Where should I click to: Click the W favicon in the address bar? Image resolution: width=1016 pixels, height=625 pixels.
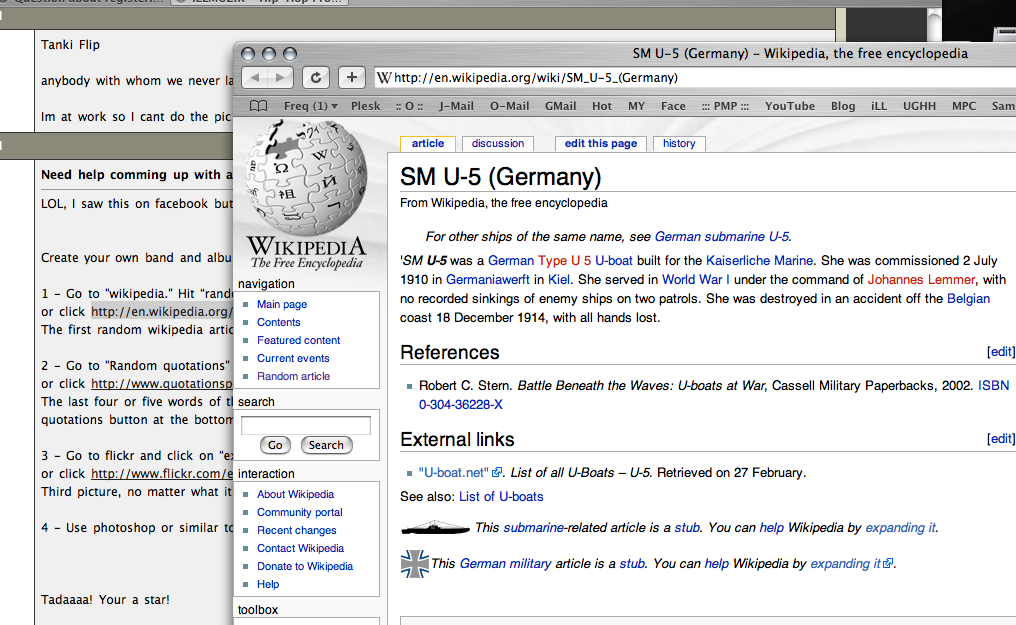click(x=384, y=78)
